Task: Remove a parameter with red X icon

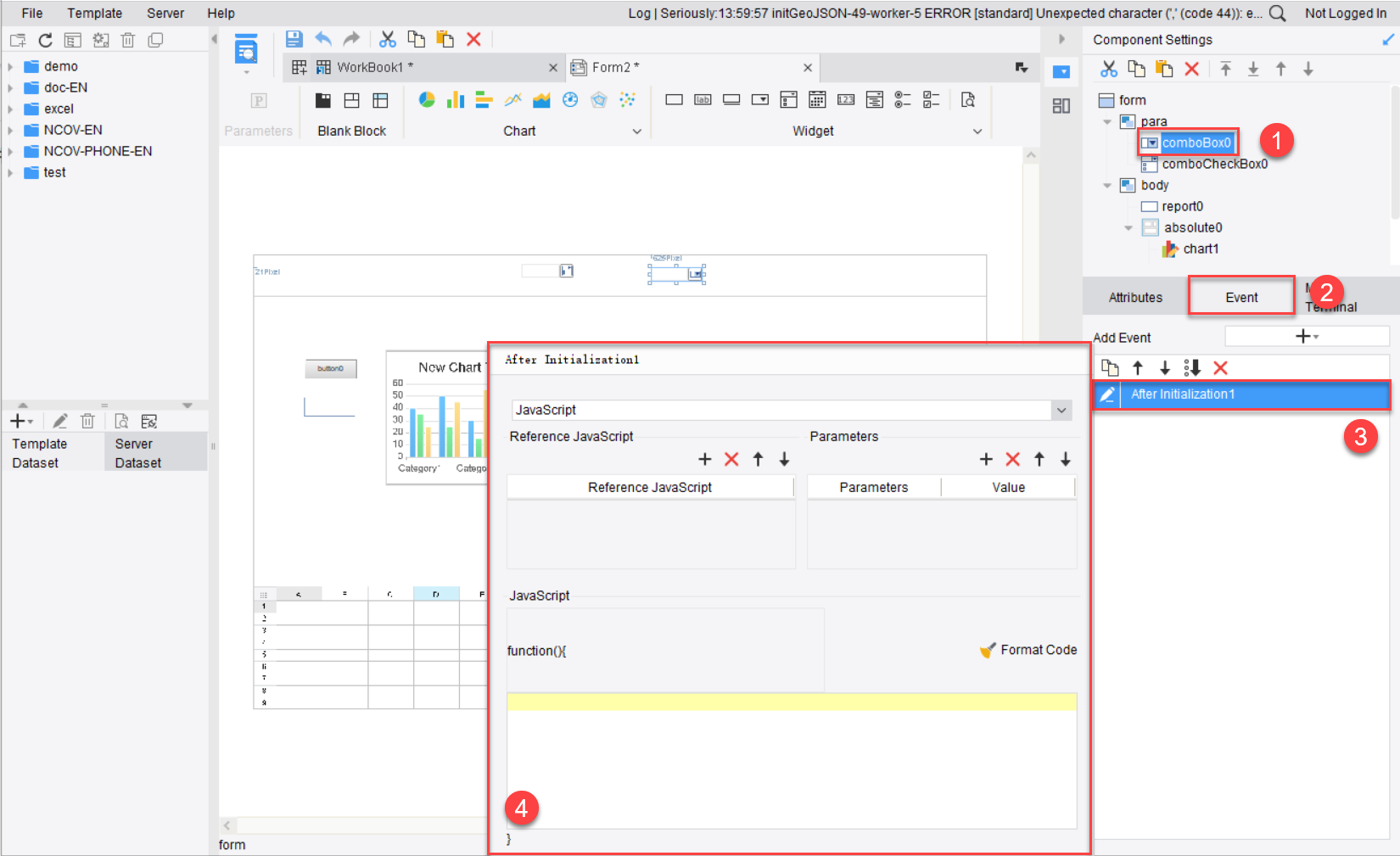Action: (x=1012, y=459)
